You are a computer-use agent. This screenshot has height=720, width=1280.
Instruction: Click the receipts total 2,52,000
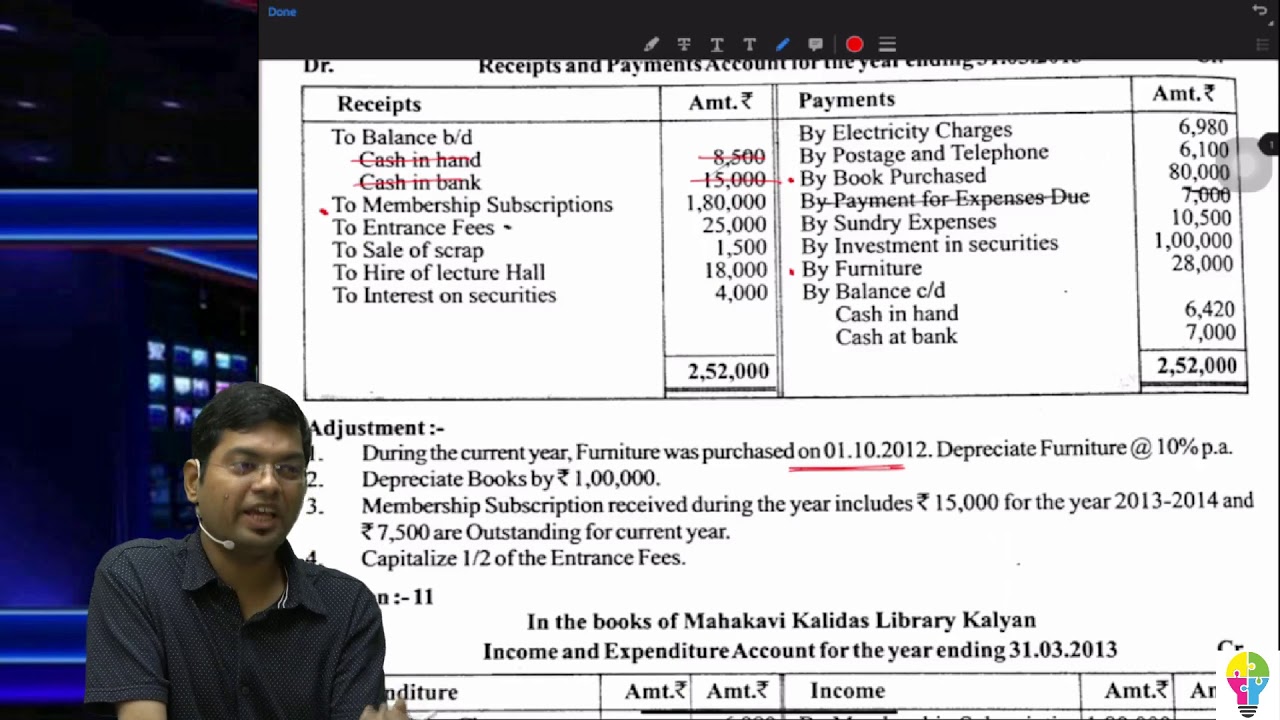(728, 371)
